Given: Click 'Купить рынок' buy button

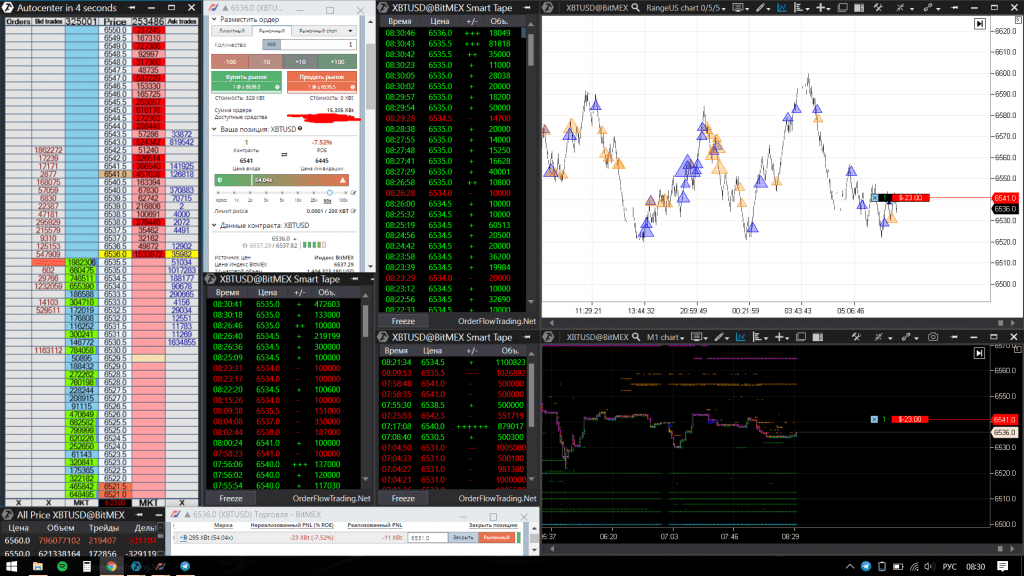Looking at the screenshot, I should pyautogui.click(x=246, y=82).
